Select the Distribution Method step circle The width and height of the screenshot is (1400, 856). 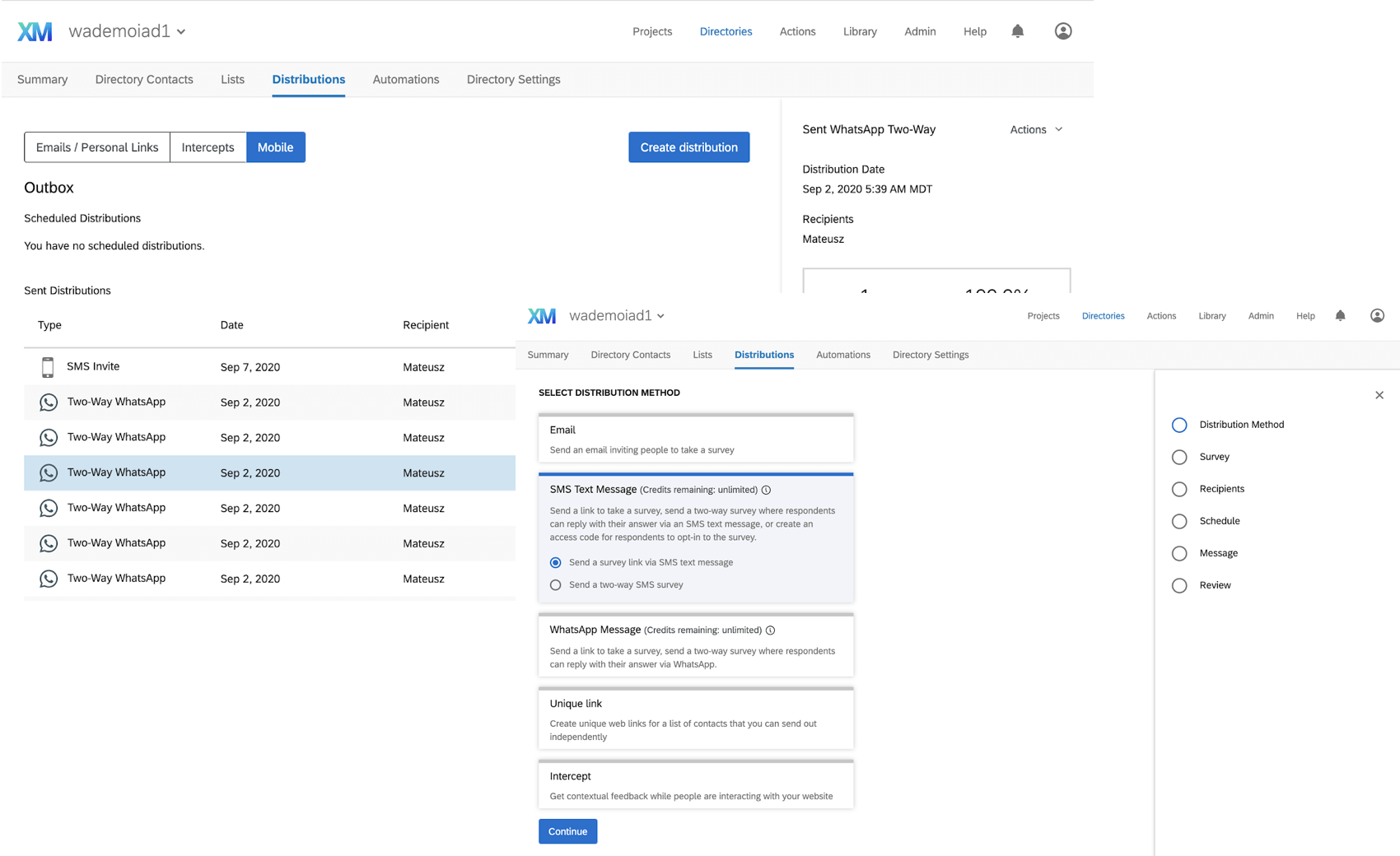1179,425
